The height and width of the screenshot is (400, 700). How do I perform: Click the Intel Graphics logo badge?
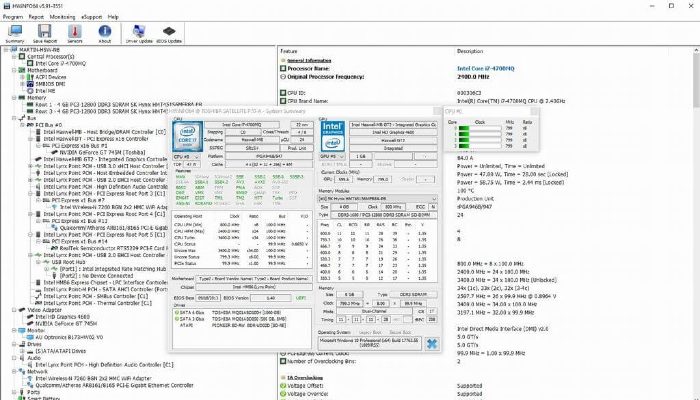(x=333, y=136)
